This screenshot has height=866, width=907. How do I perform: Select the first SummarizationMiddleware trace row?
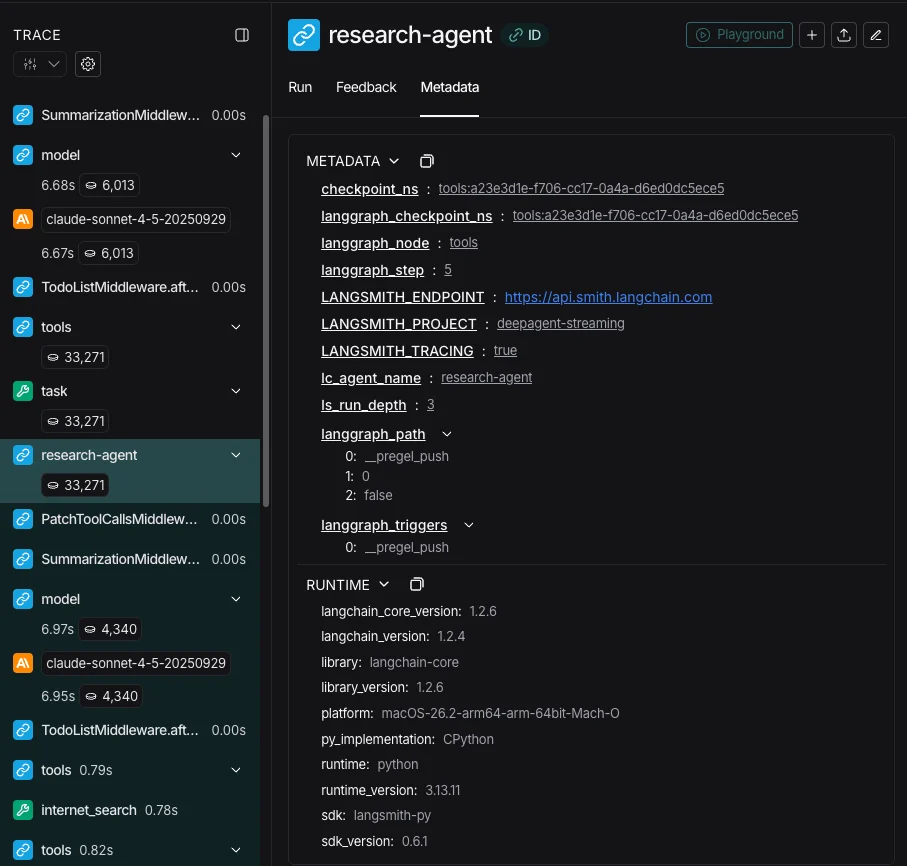(x=130, y=115)
